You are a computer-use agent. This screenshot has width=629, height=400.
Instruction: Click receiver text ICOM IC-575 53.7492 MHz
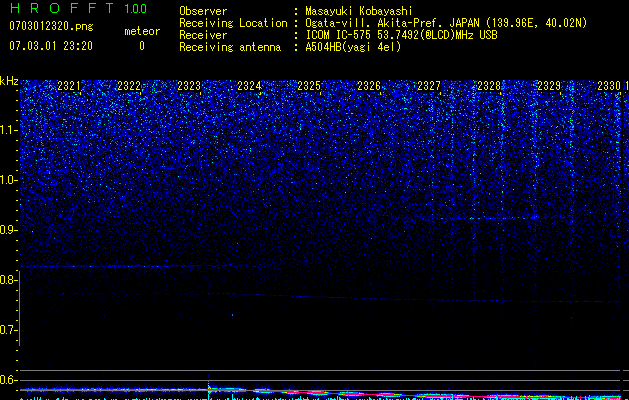click(401, 35)
